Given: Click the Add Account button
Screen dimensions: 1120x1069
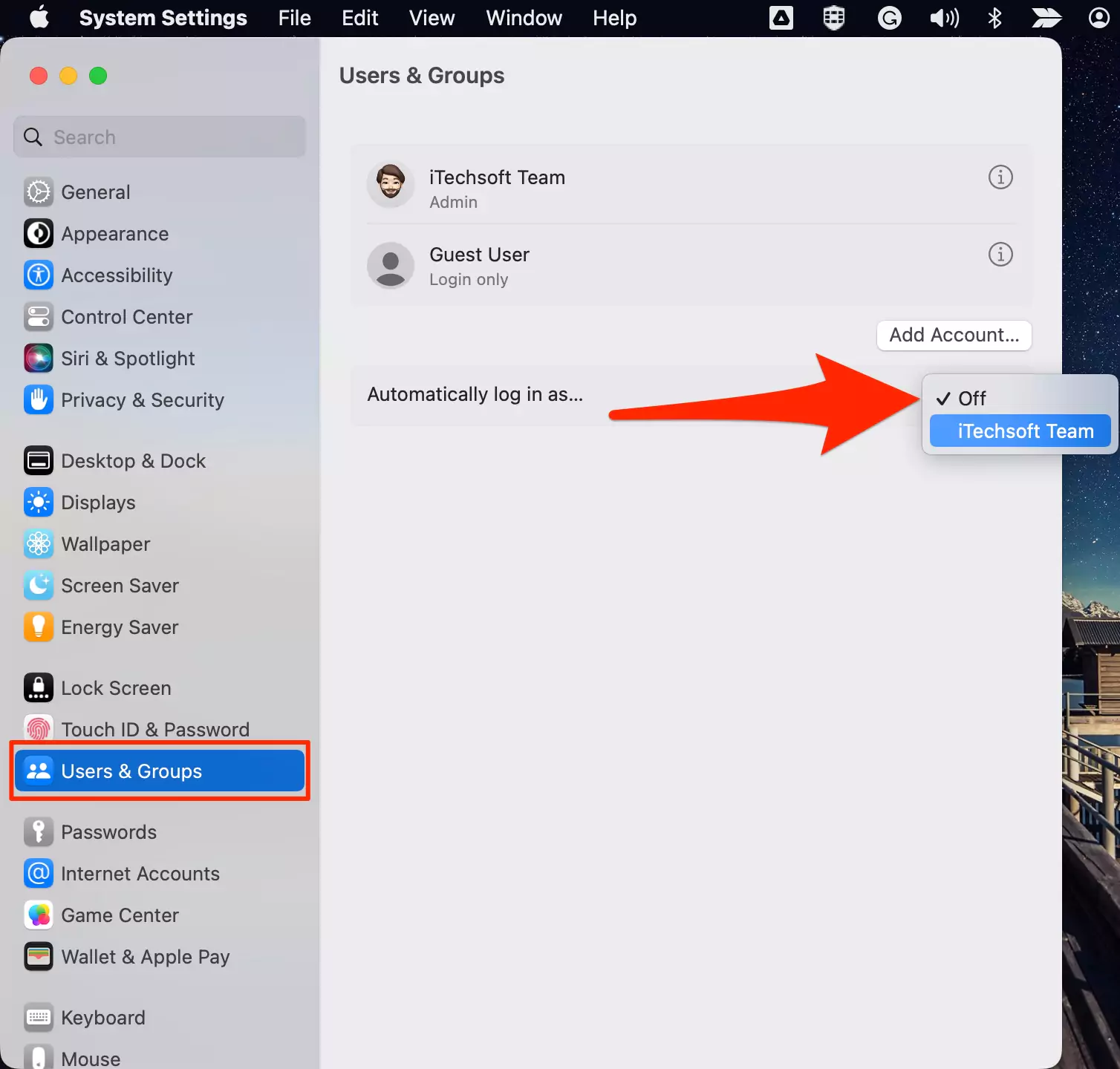Looking at the screenshot, I should pyautogui.click(x=954, y=335).
